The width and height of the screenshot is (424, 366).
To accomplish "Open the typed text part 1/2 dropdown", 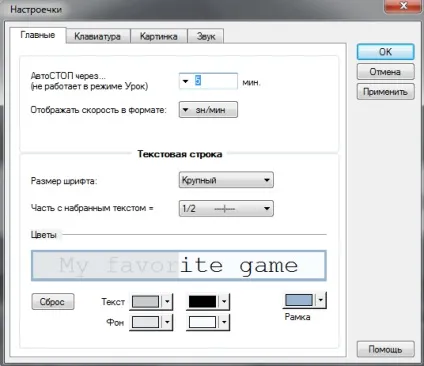I will [x=226, y=209].
